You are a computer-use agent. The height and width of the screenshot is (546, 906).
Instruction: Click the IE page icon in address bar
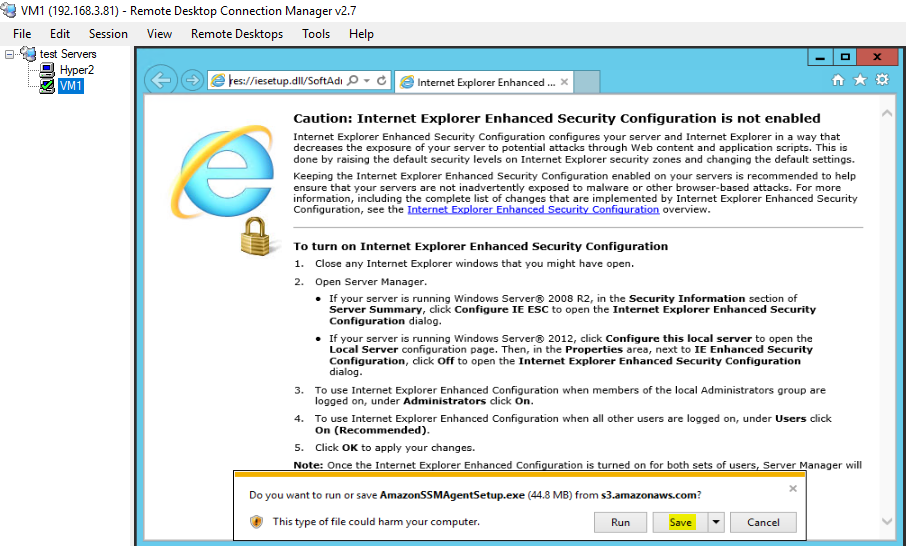218,81
